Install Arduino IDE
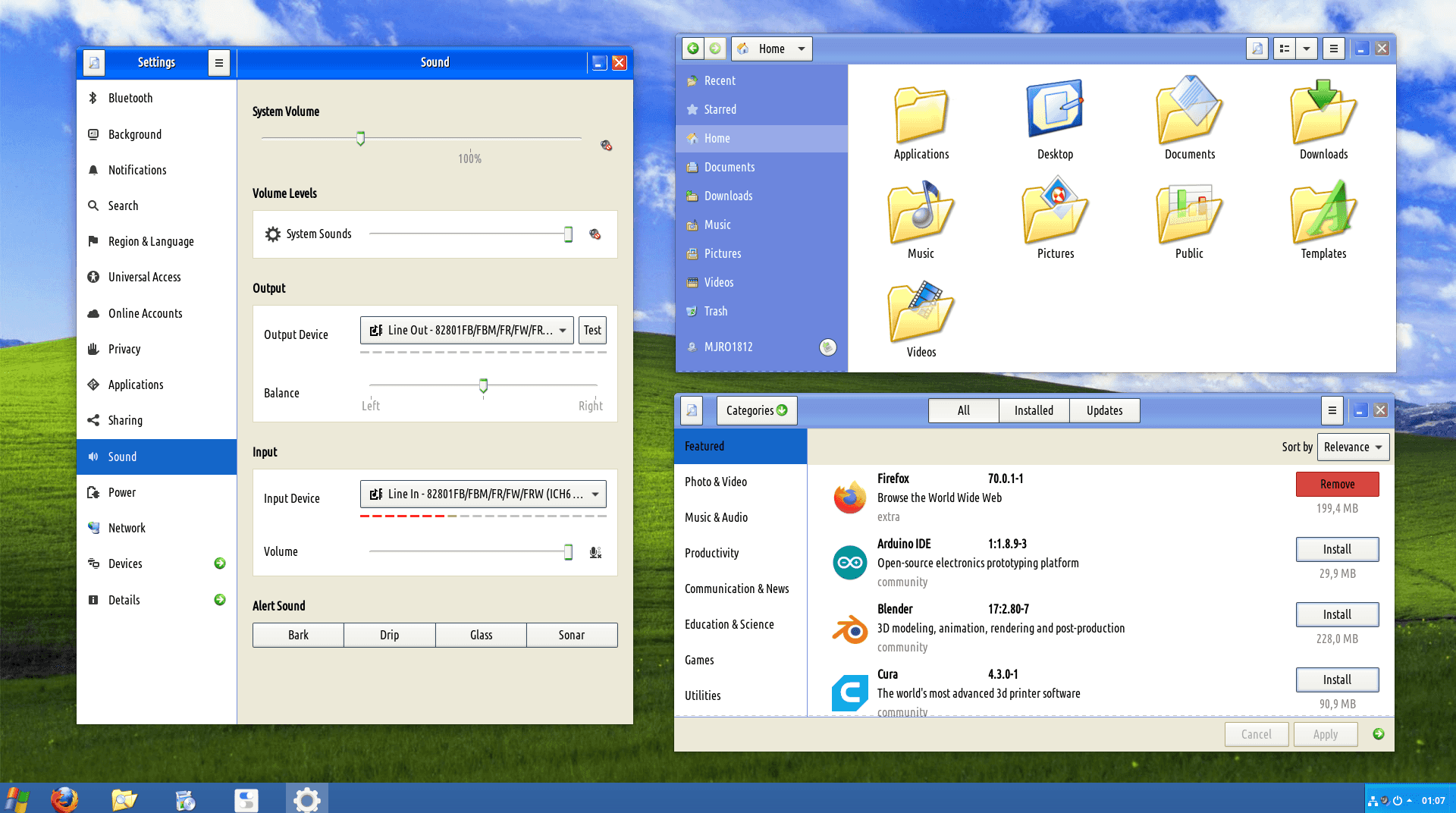Image resolution: width=1456 pixels, height=813 pixels. (x=1337, y=549)
